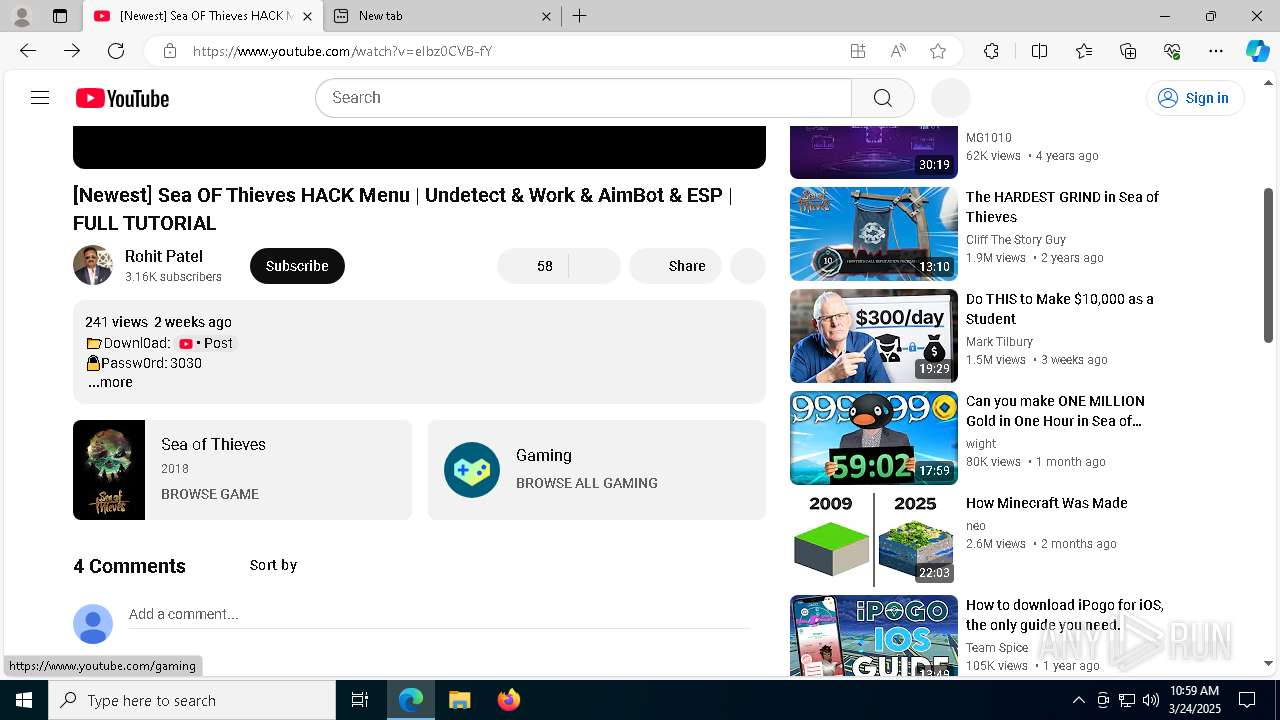The width and height of the screenshot is (1280, 720).
Task: Open The HARDEST GRIND in Sea of Thieves thumbnail
Action: point(874,234)
